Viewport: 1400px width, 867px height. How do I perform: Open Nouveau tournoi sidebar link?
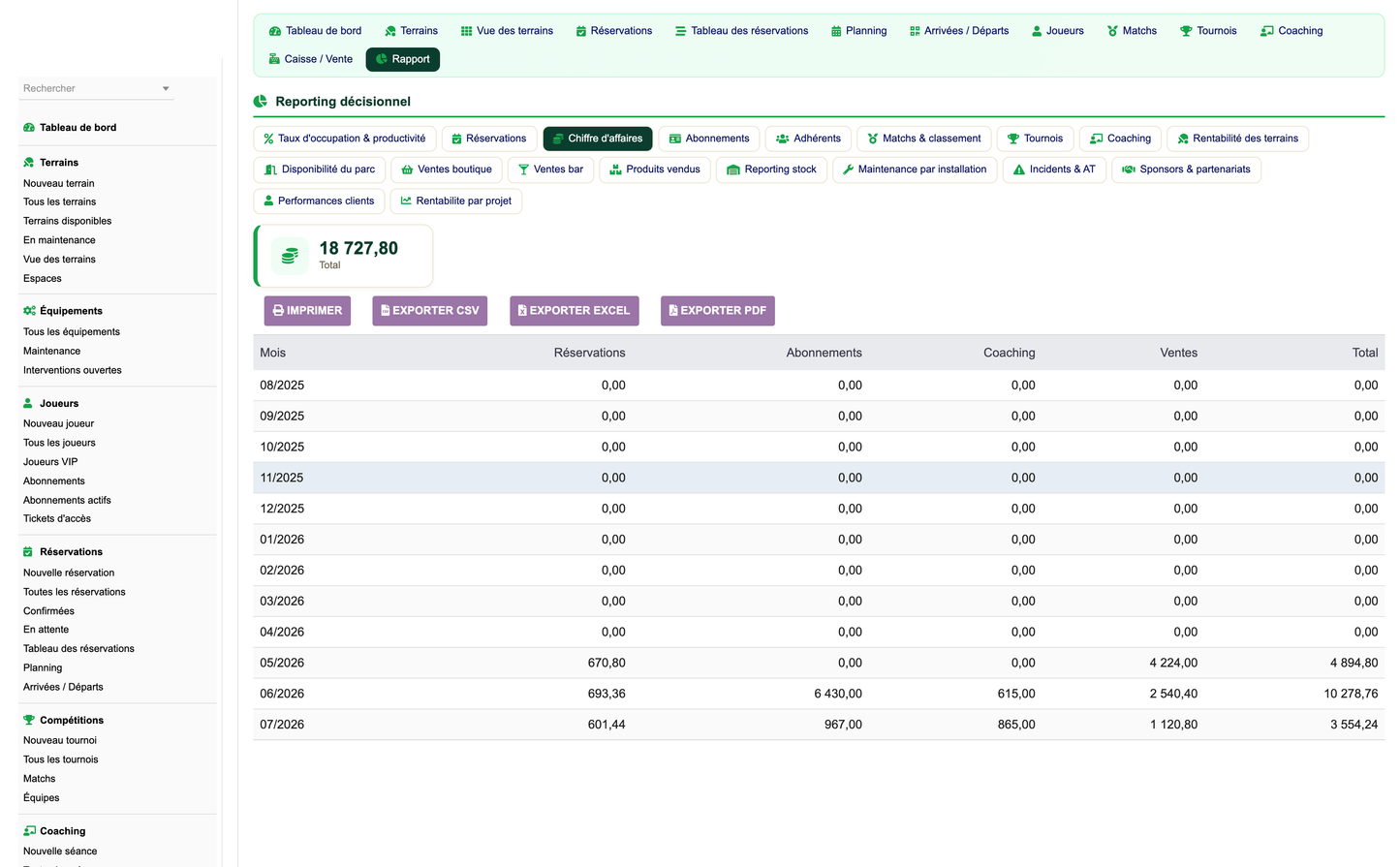[59, 741]
